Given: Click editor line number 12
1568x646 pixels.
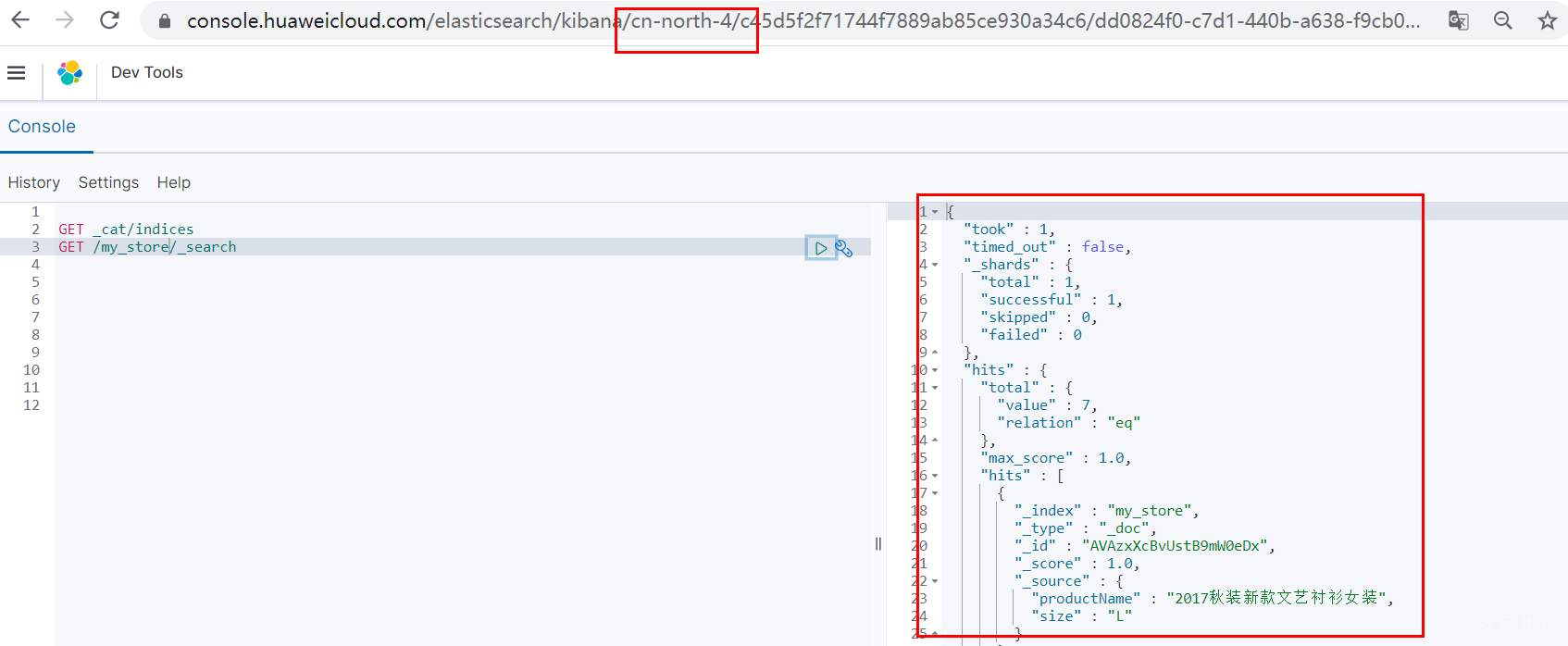Looking at the screenshot, I should pos(31,405).
